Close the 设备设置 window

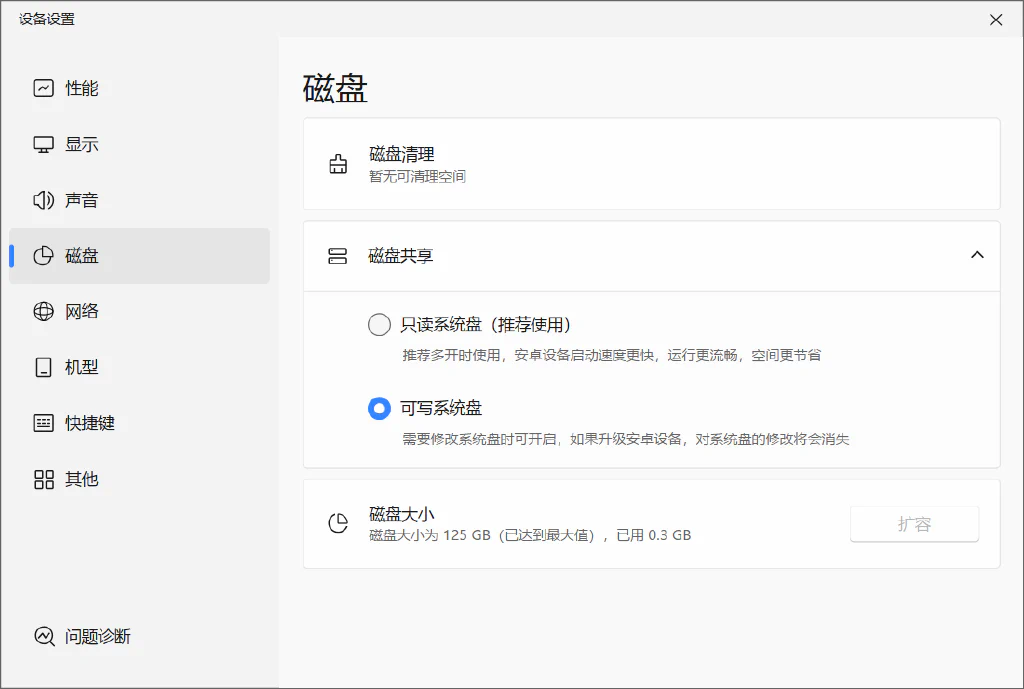996,20
